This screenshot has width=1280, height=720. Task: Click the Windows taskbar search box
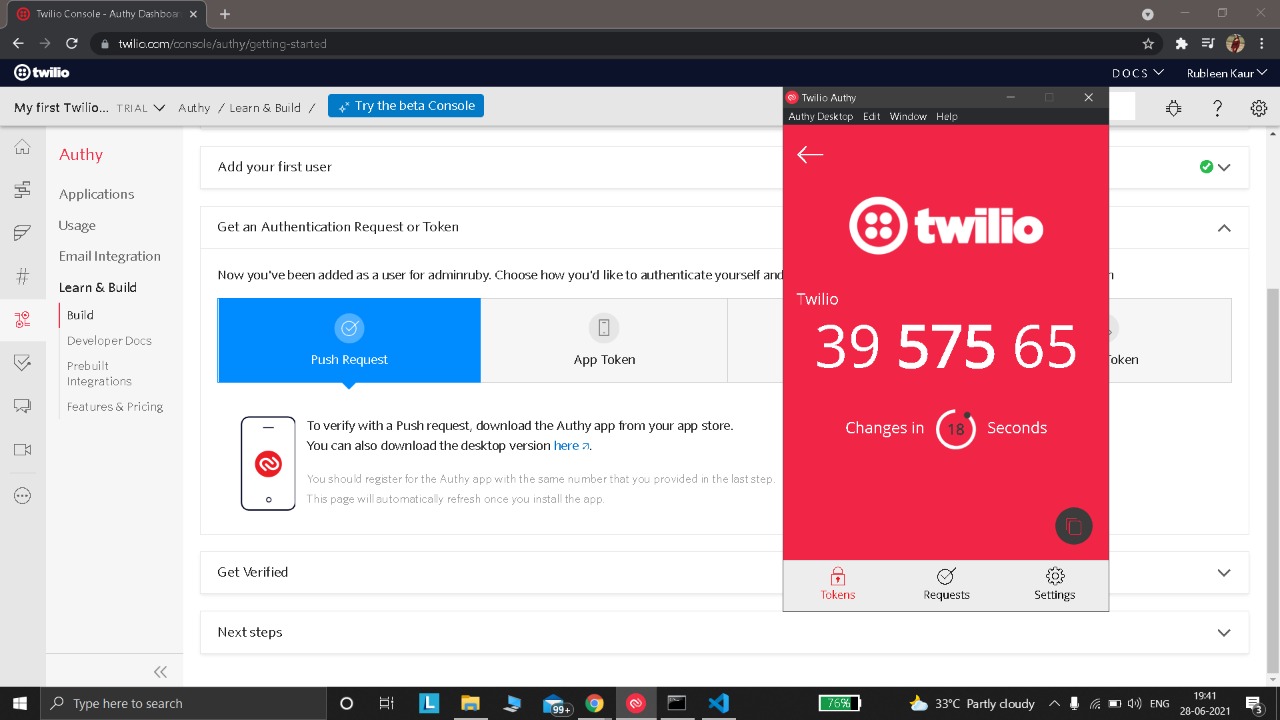point(183,703)
